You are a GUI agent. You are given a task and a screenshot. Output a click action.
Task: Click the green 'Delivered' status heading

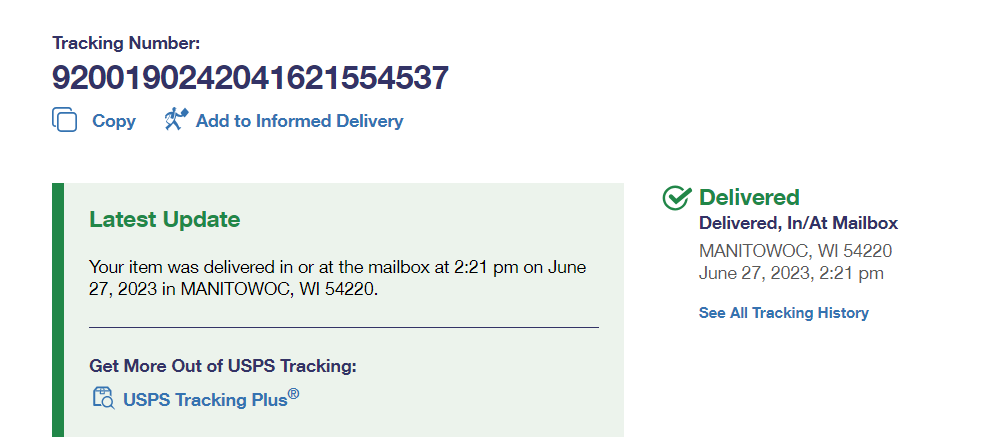pos(749,198)
